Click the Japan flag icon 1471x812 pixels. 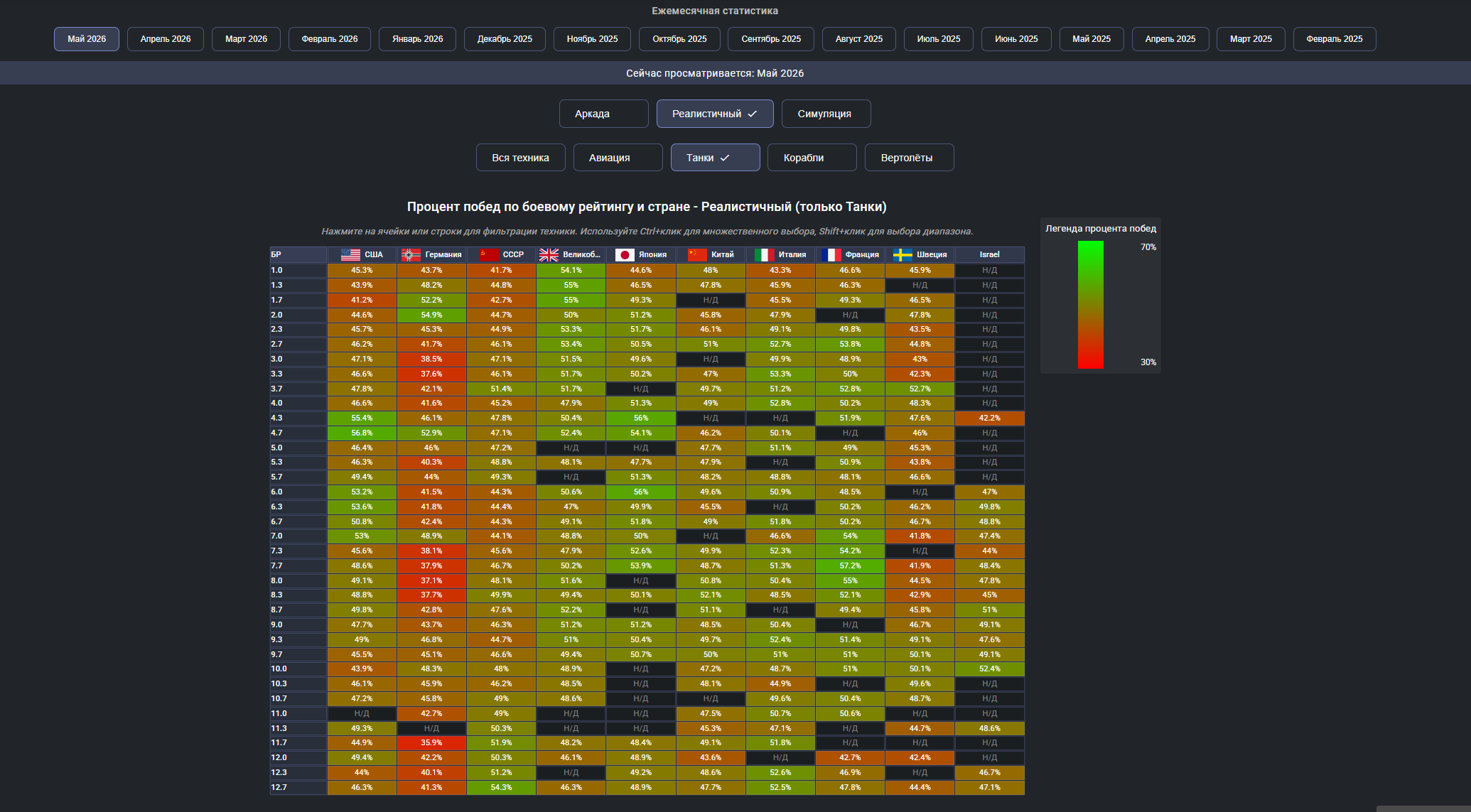625,254
